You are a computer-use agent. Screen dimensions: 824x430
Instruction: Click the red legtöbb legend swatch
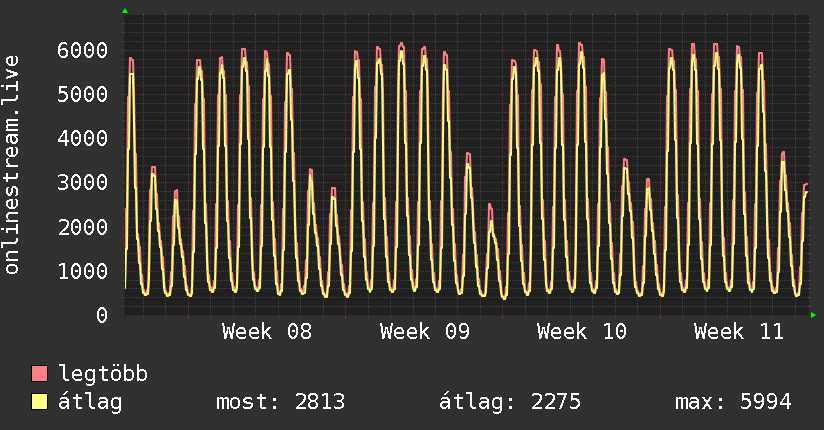(x=40, y=375)
